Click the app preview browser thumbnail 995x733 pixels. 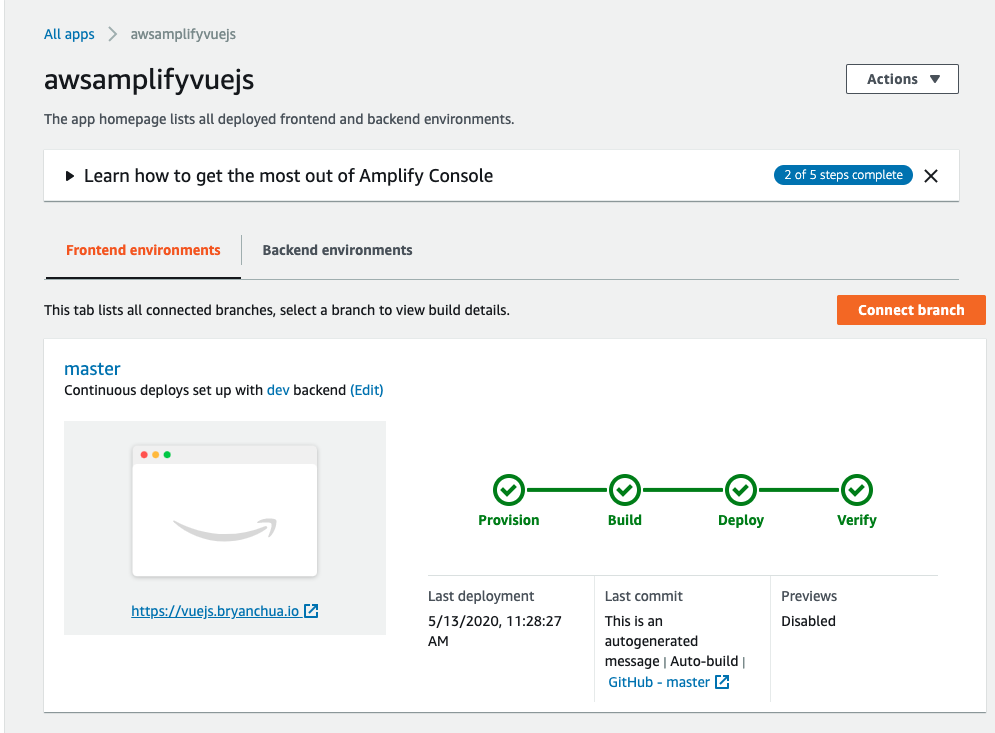click(x=225, y=511)
